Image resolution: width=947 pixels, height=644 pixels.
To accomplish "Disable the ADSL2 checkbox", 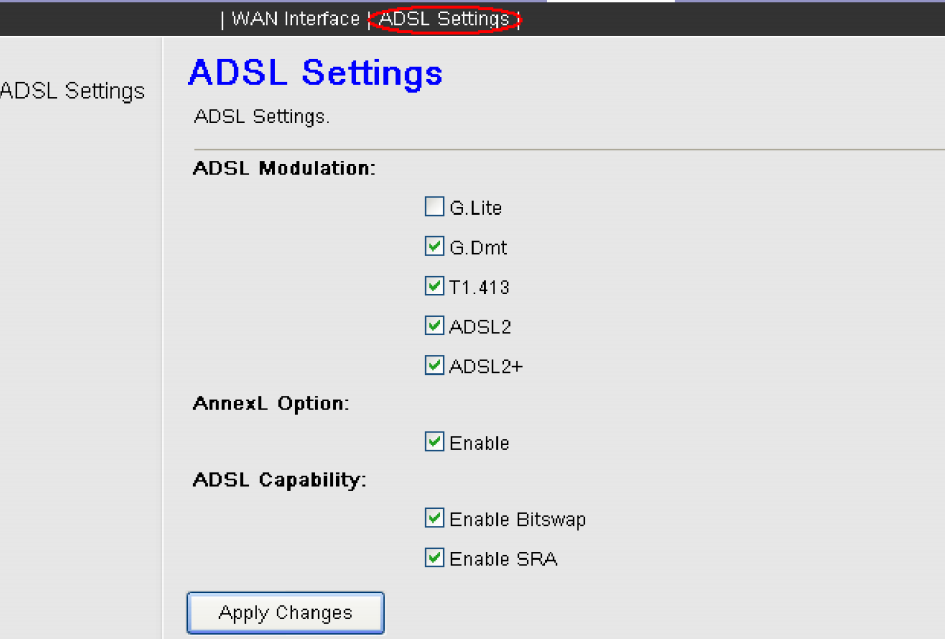I will [434, 326].
